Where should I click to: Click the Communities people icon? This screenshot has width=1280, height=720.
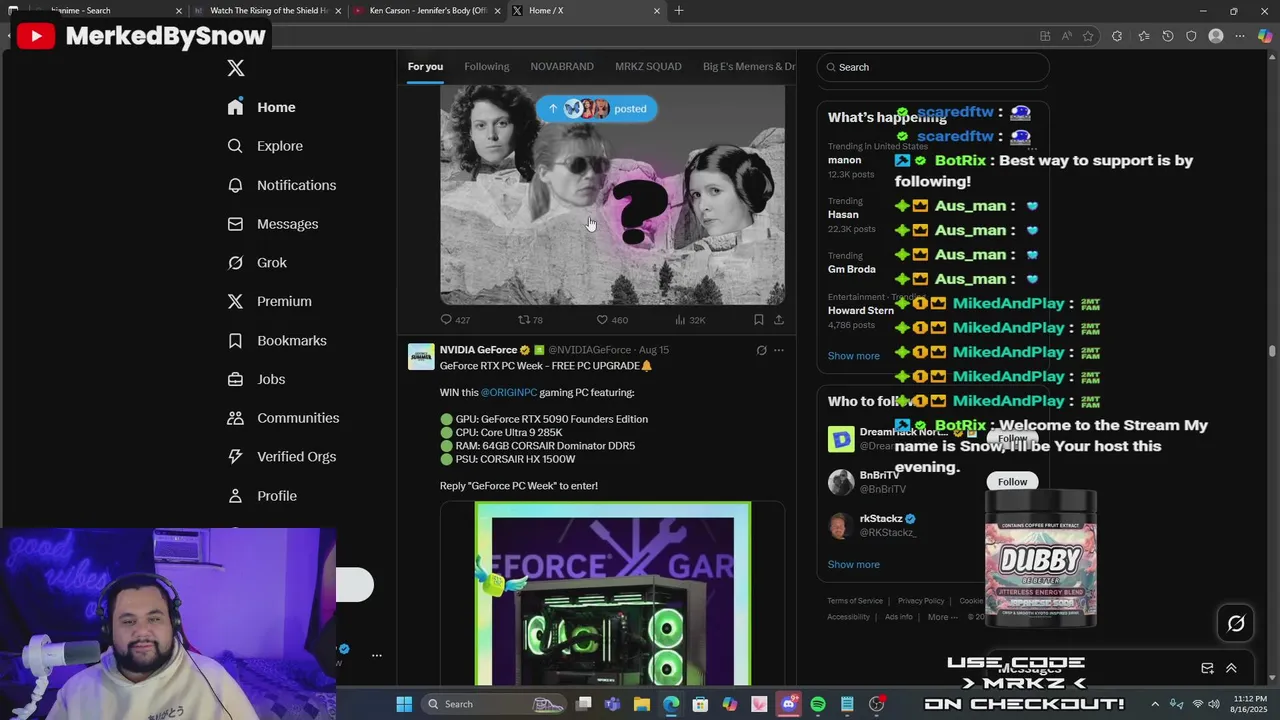point(235,418)
